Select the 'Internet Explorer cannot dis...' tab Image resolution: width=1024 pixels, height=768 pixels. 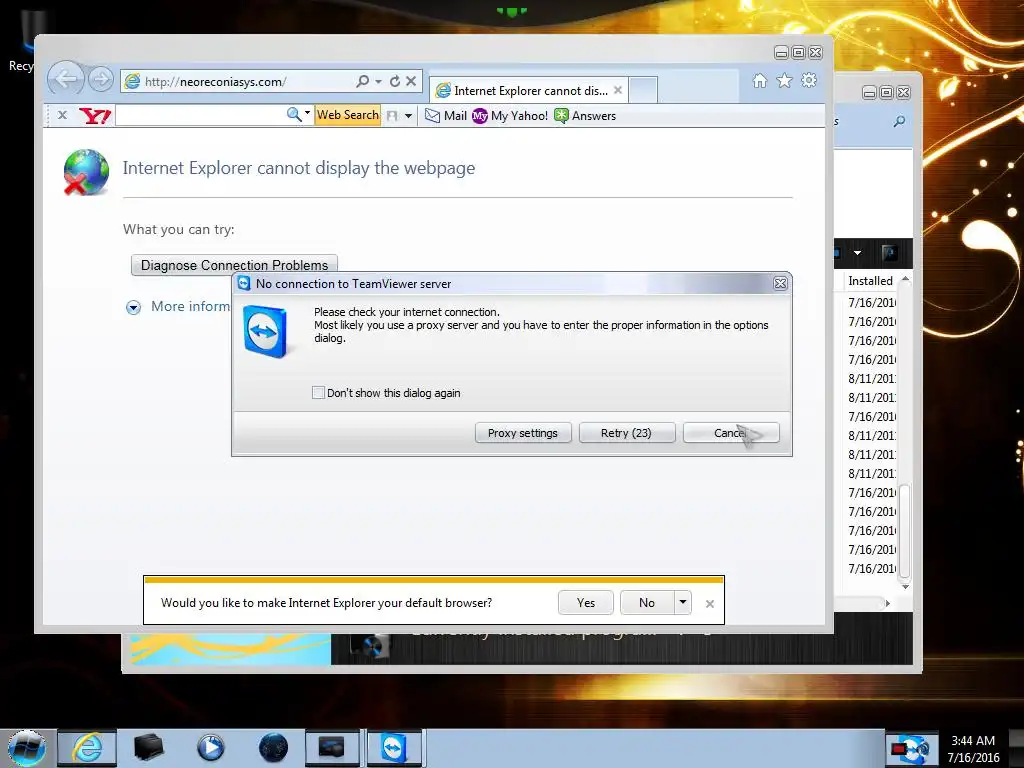tap(529, 91)
